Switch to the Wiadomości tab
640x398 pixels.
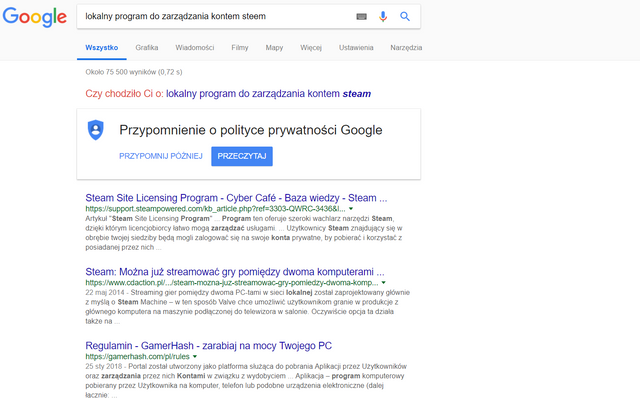tap(195, 47)
